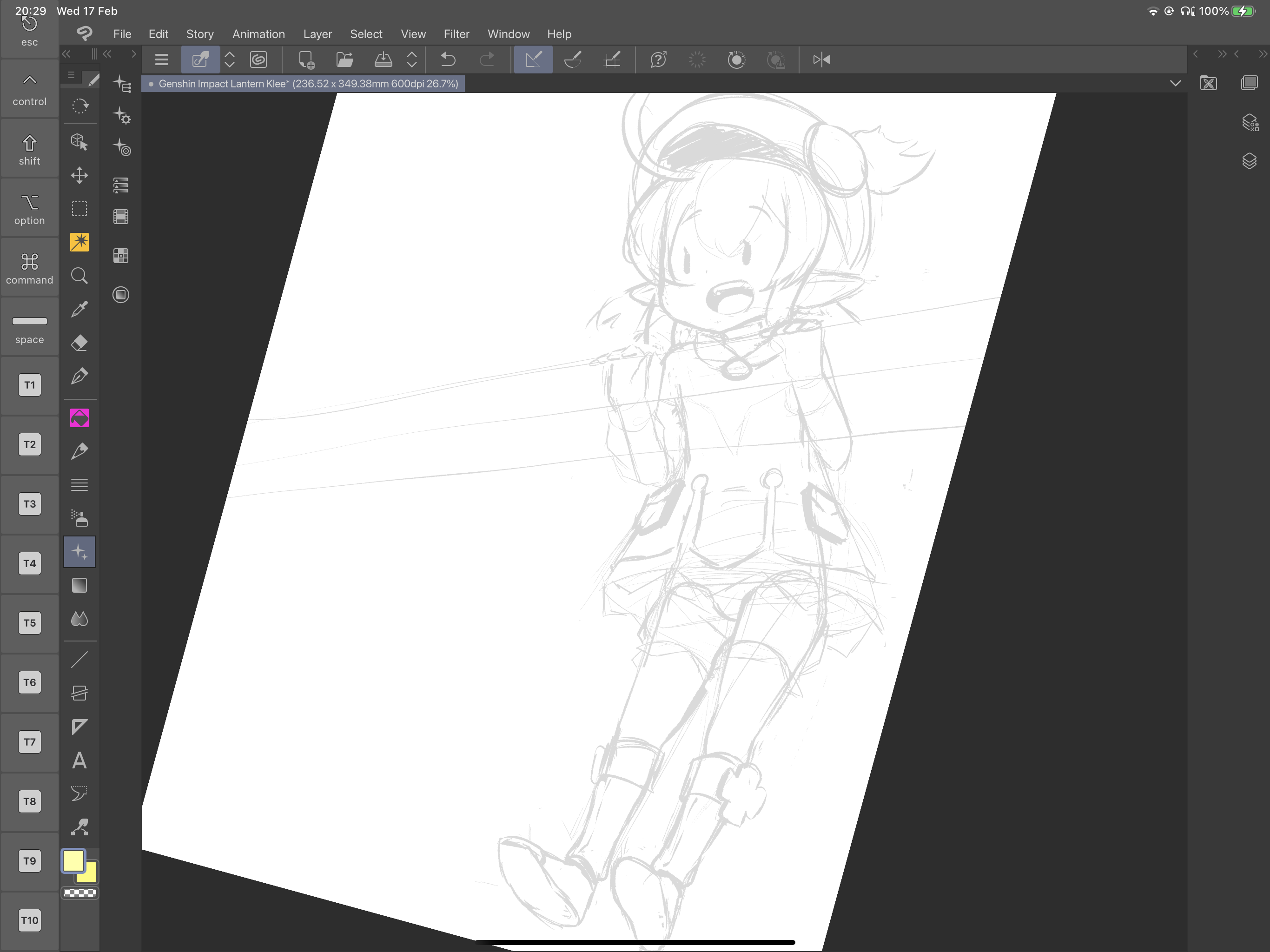This screenshot has width=1270, height=952.
Task: Toggle Snap to ruler
Action: [533, 59]
